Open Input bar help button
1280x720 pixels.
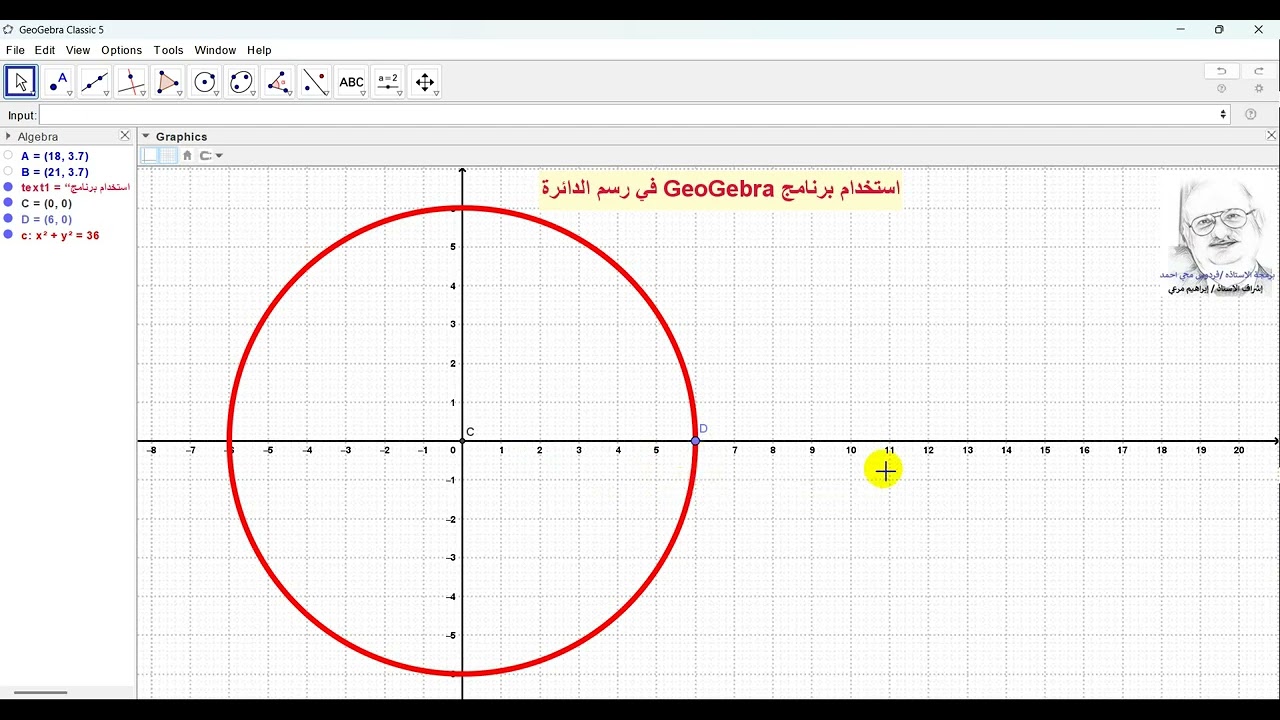(x=1251, y=115)
